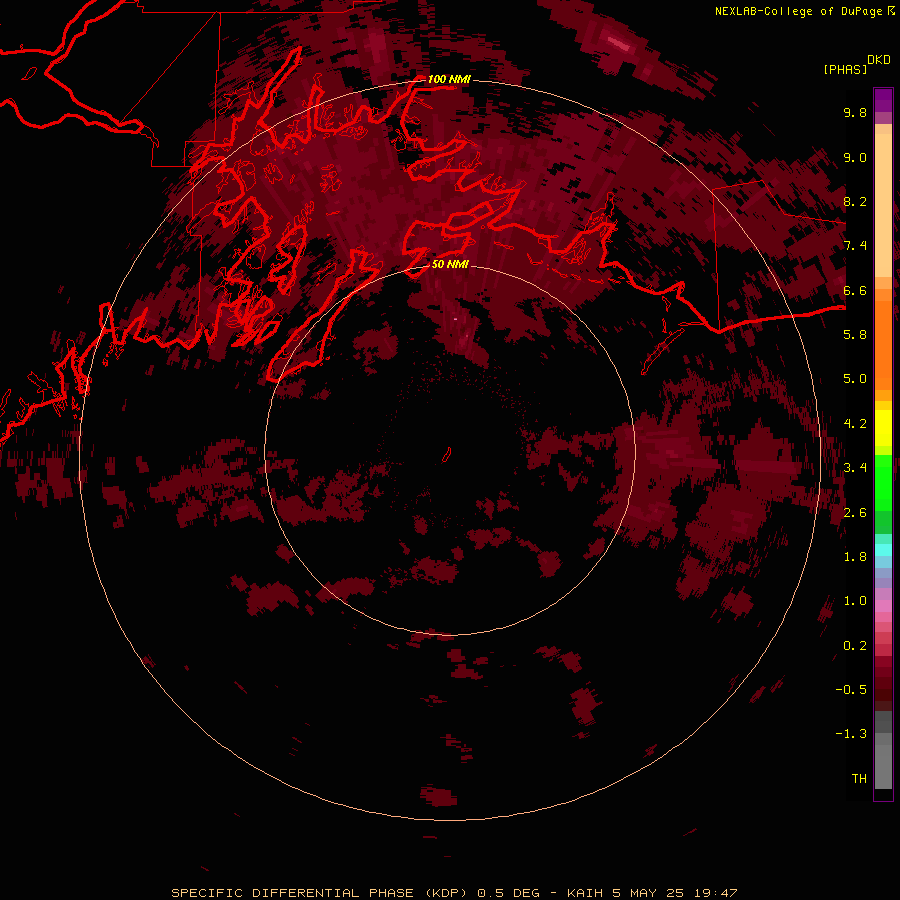Click the [PHAS] label near the color bar

845,69
